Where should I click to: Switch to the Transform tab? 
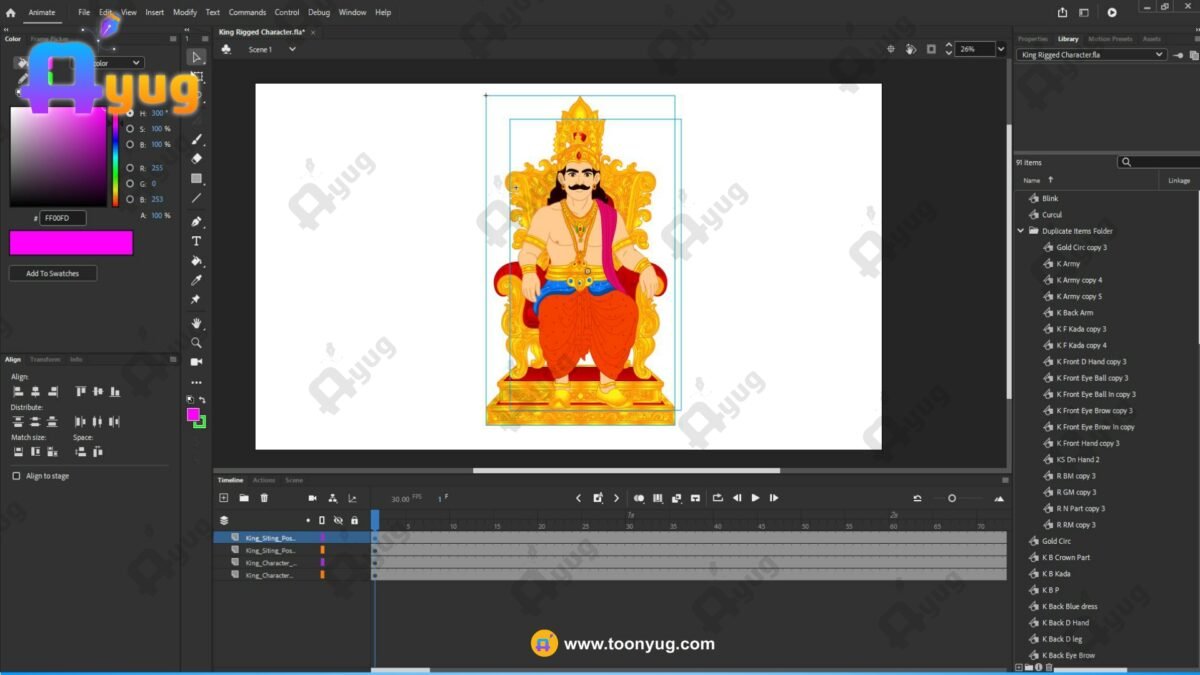45,359
